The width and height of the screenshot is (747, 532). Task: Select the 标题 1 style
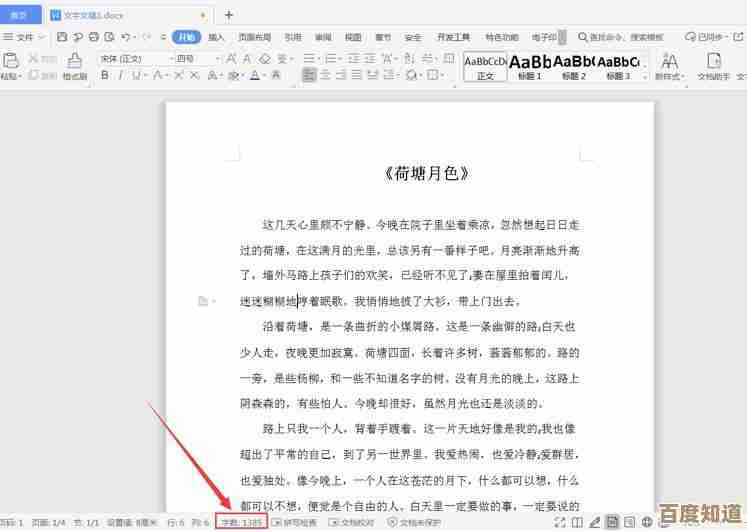(530, 67)
